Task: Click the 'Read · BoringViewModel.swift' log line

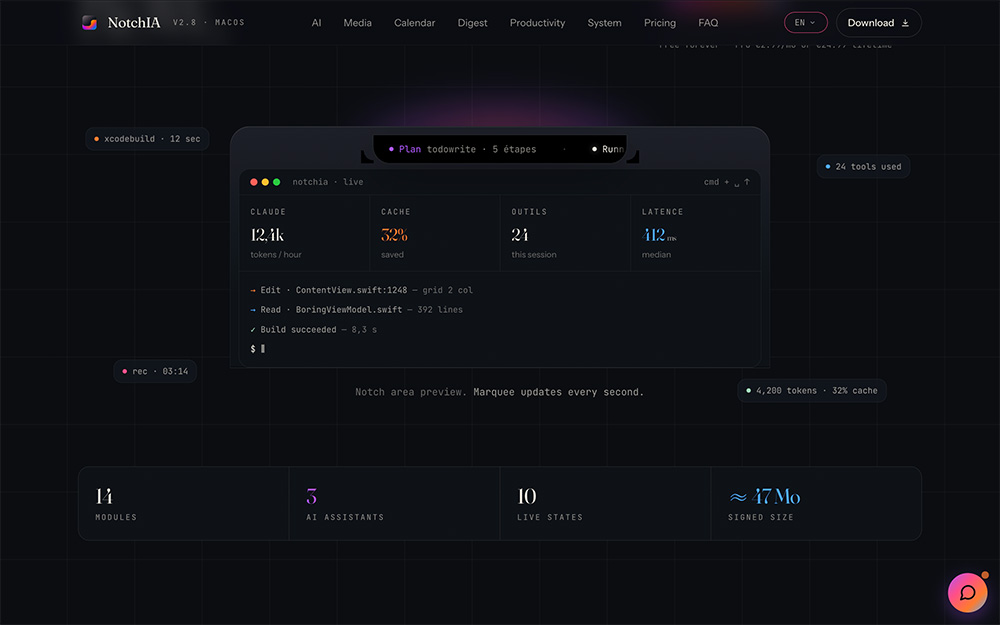Action: tap(357, 309)
